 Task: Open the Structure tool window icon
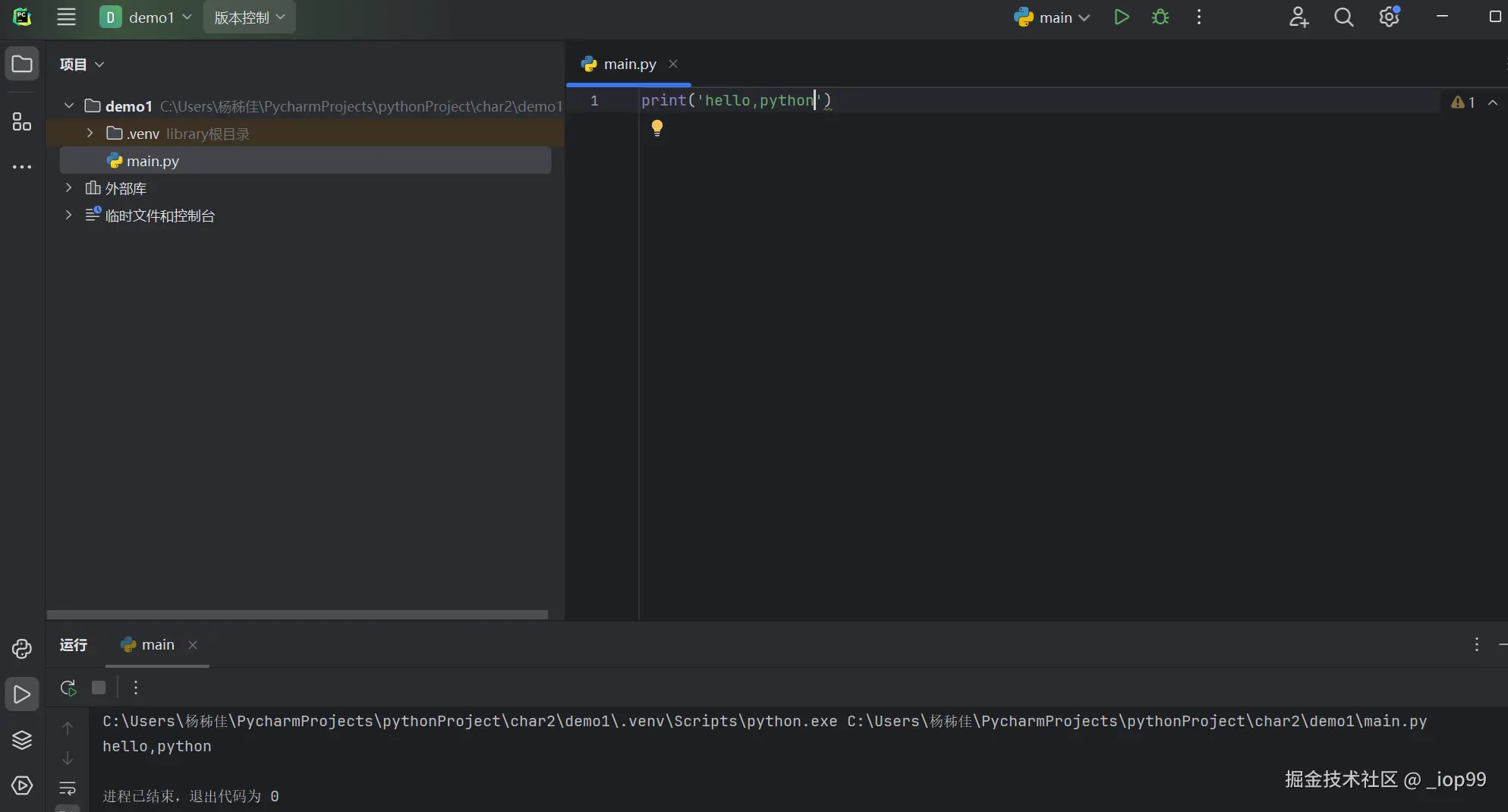click(22, 121)
